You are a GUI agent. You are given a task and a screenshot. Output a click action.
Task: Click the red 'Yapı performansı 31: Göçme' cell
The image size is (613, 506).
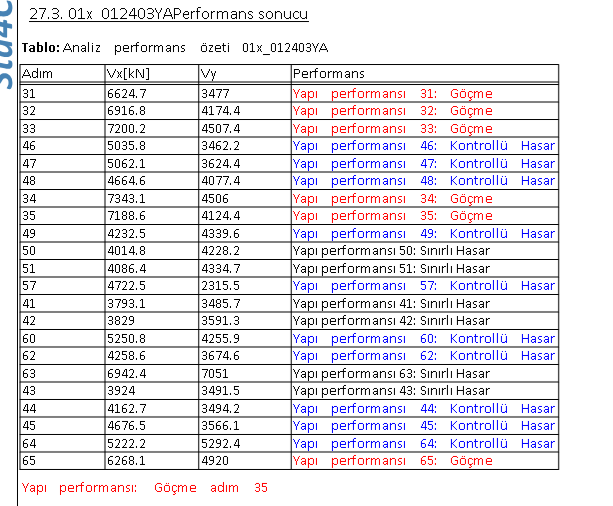(392, 93)
